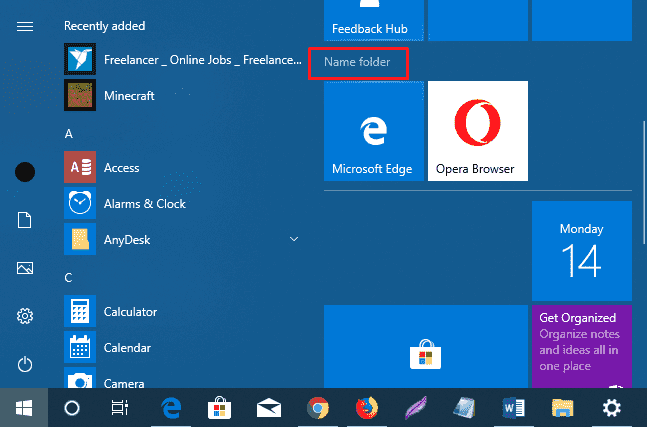This screenshot has height=427, width=647.
Task: Open Task View on the taskbar
Action: pos(120,408)
